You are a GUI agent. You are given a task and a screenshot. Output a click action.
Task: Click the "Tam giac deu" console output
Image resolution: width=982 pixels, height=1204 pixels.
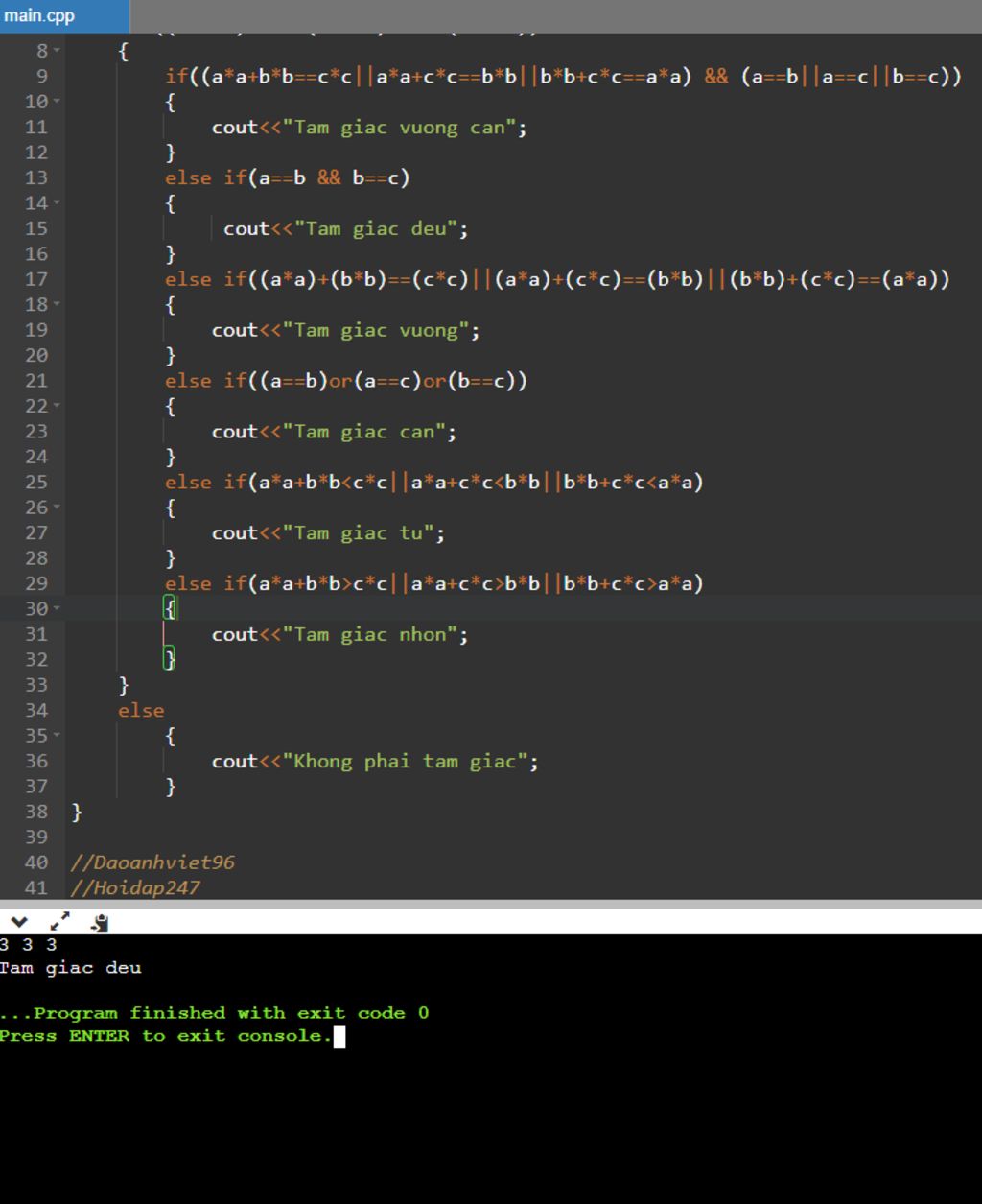pyautogui.click(x=71, y=967)
